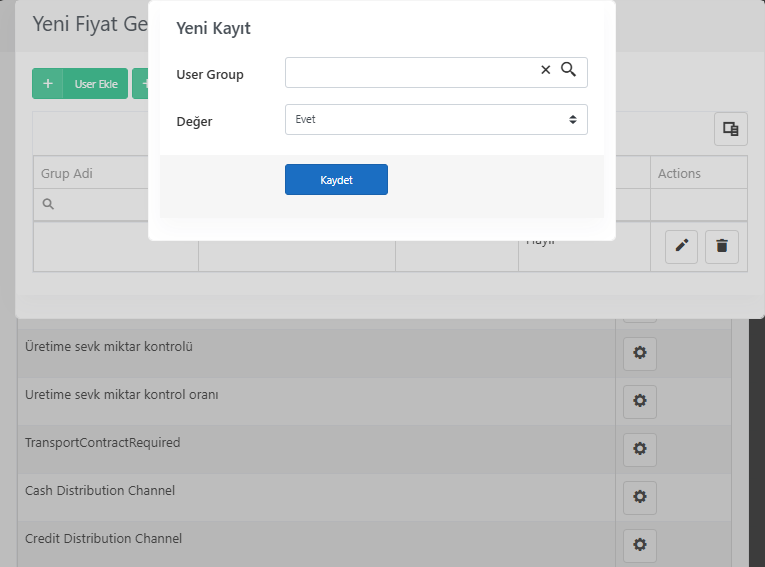This screenshot has width=765, height=567.
Task: Open gear for TransportContractRequired
Action: [x=640, y=449]
